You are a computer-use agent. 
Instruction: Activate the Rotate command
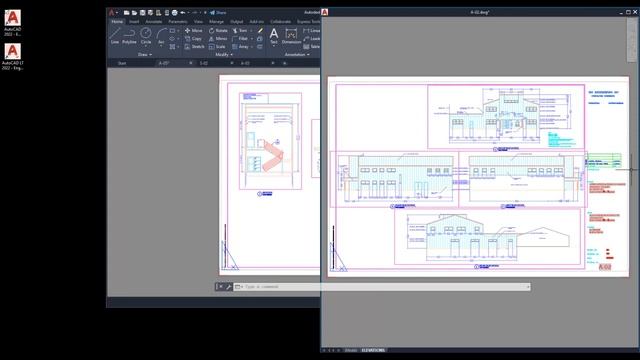click(218, 31)
